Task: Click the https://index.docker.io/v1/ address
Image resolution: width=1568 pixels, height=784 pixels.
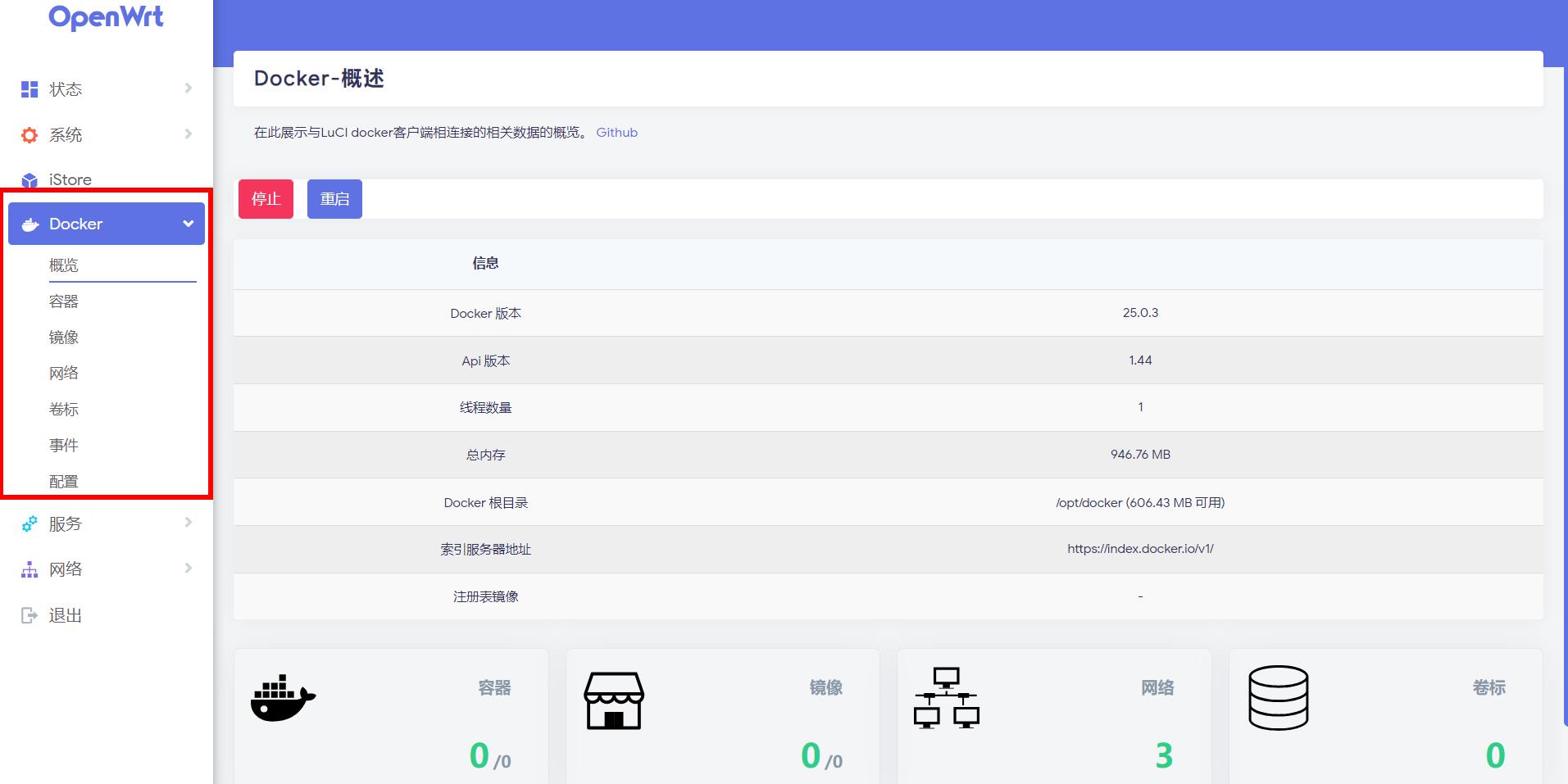Action: pyautogui.click(x=1140, y=549)
